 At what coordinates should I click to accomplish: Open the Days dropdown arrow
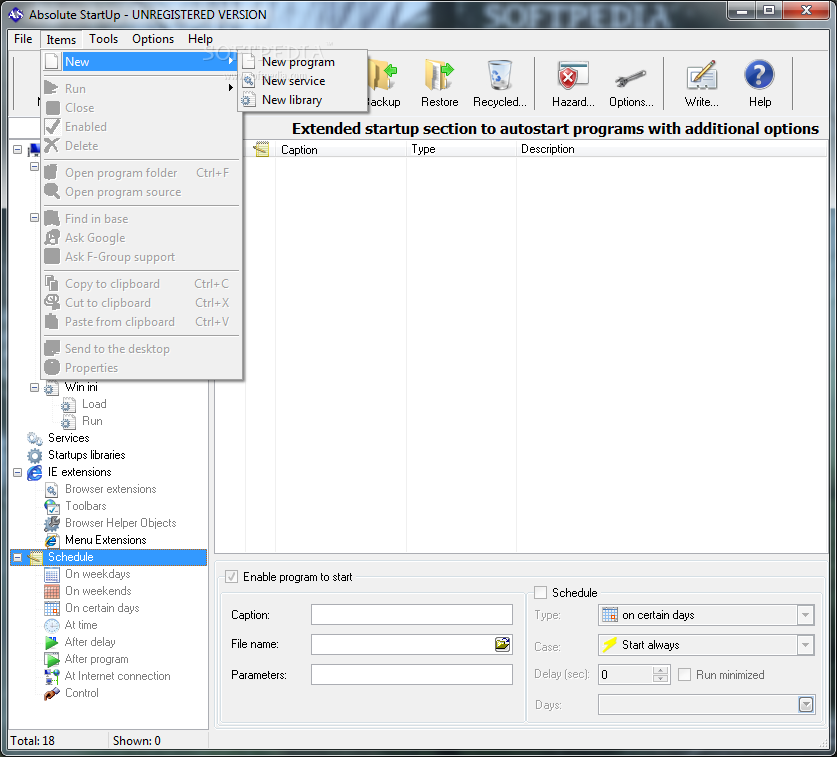(x=806, y=705)
